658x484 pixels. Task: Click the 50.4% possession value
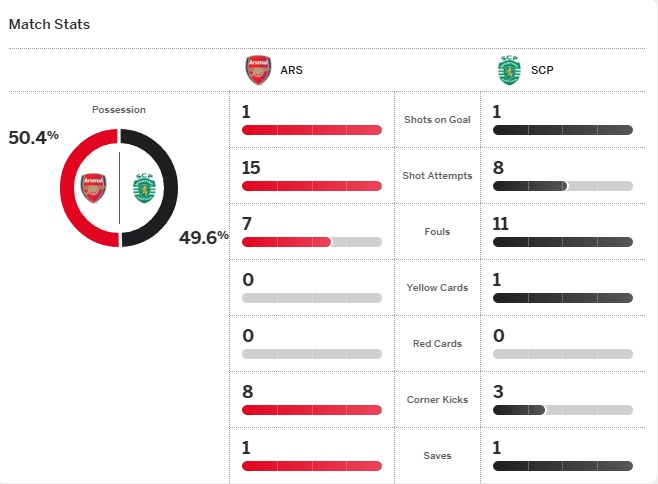(x=34, y=137)
